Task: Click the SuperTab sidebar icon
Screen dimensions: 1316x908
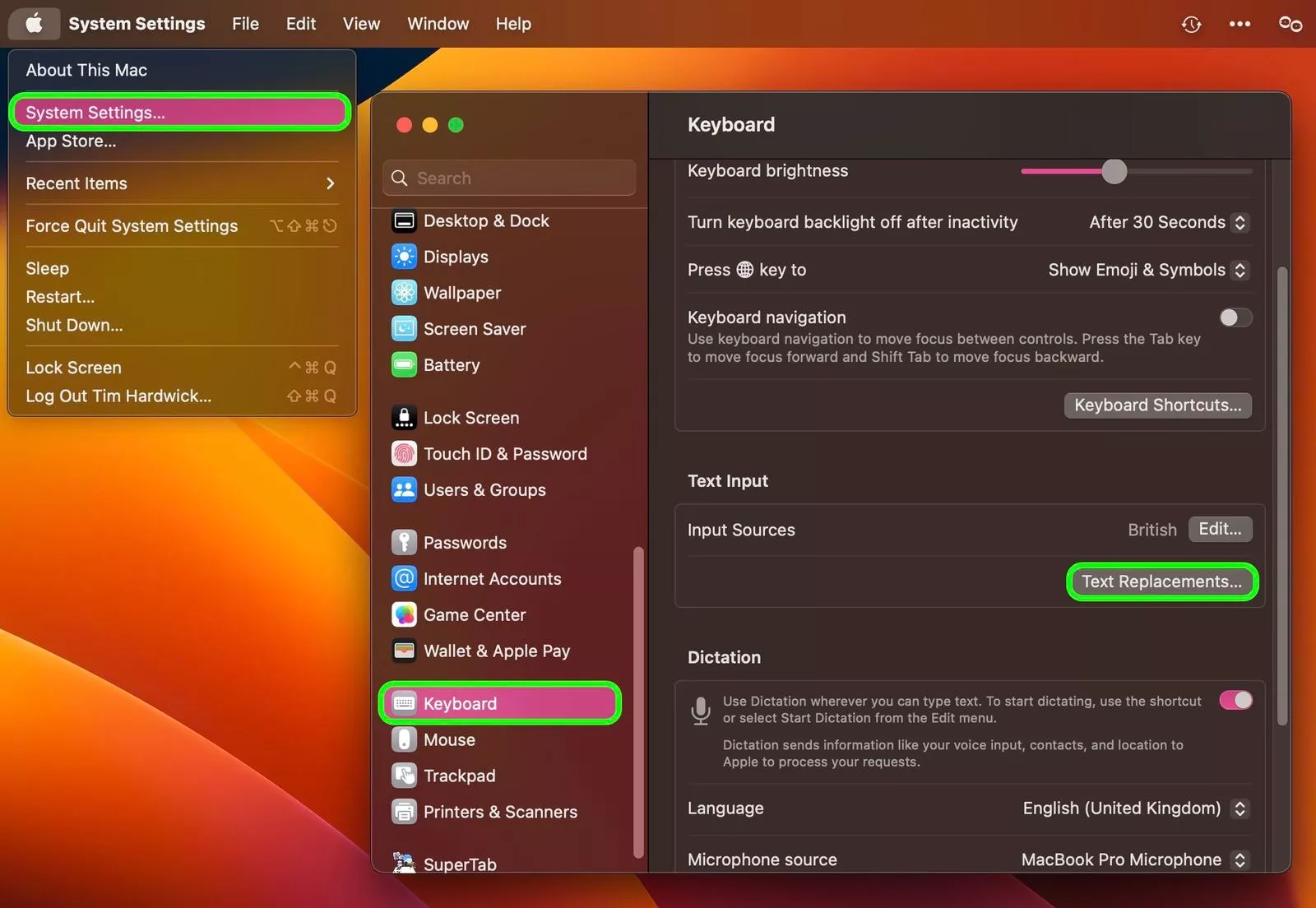Action: (x=404, y=863)
